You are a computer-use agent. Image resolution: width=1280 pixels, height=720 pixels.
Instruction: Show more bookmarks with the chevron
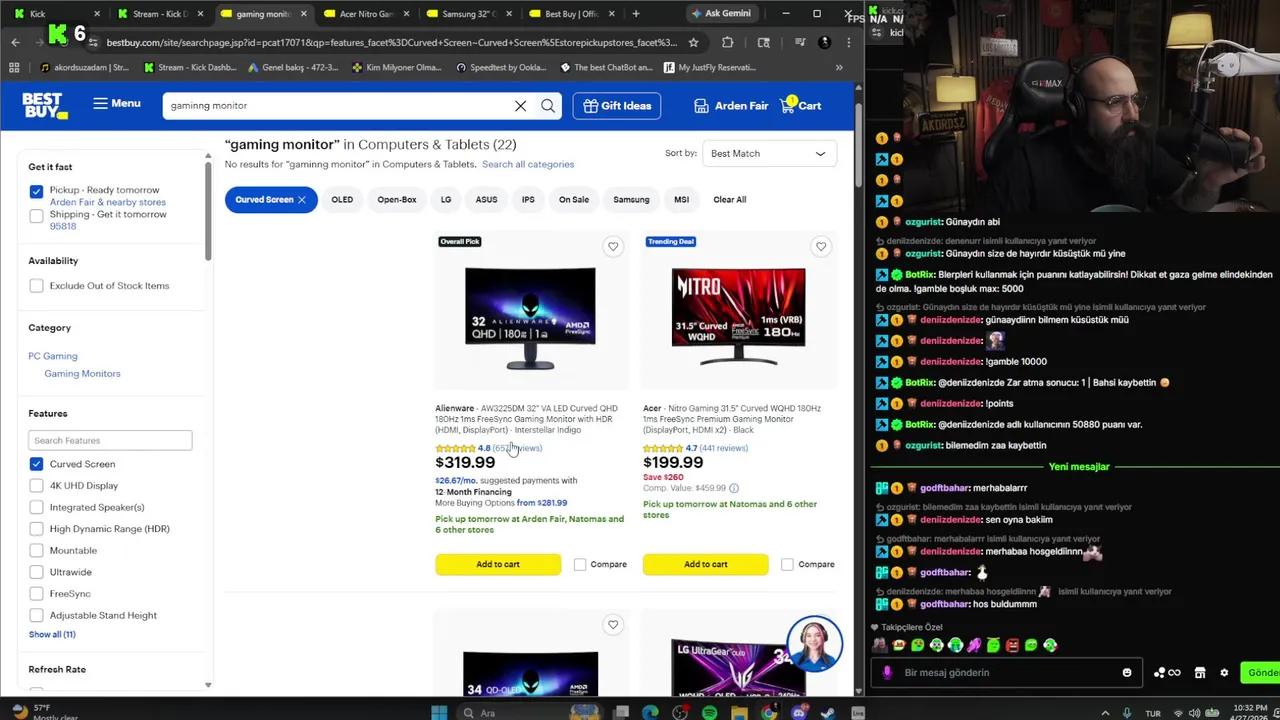click(838, 67)
